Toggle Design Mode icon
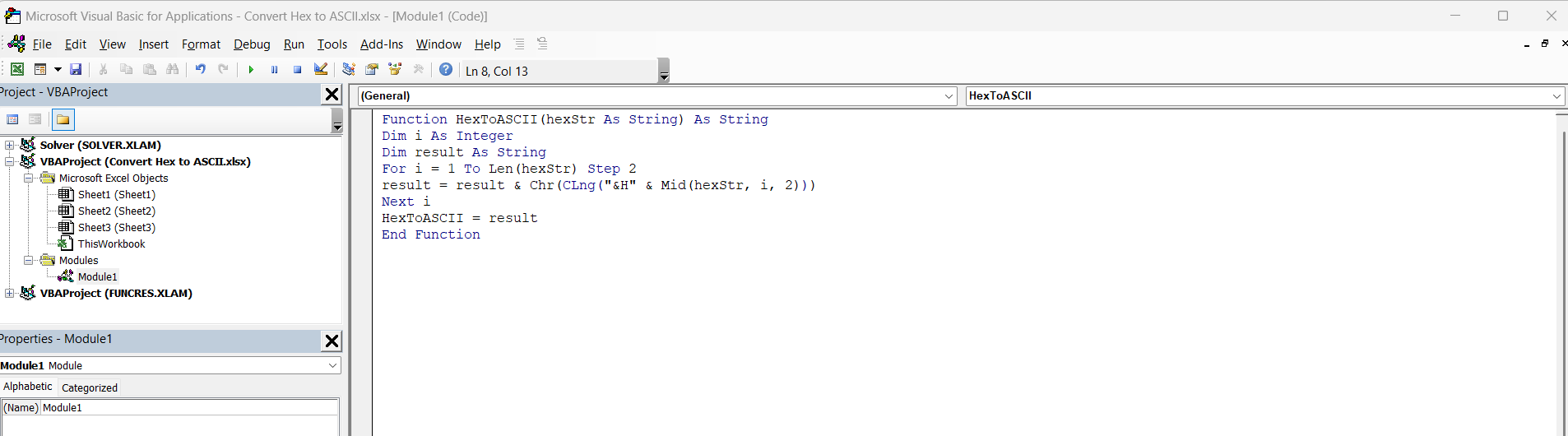This screenshot has width=1568, height=436. click(x=321, y=70)
